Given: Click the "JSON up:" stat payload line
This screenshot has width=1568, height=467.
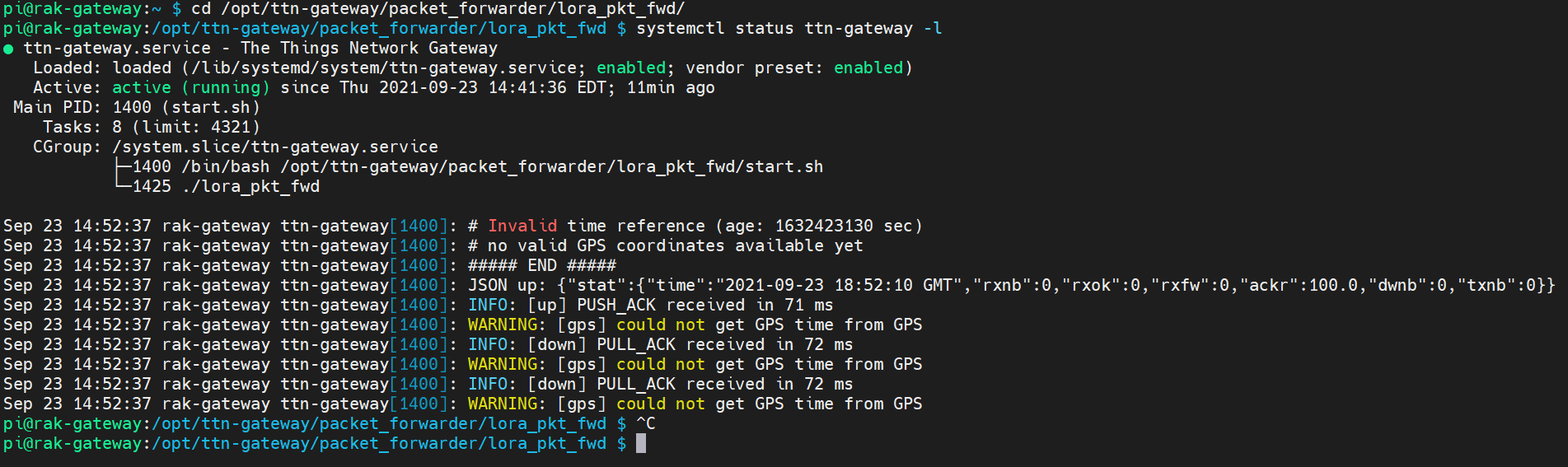Looking at the screenshot, I should pos(1011,285).
